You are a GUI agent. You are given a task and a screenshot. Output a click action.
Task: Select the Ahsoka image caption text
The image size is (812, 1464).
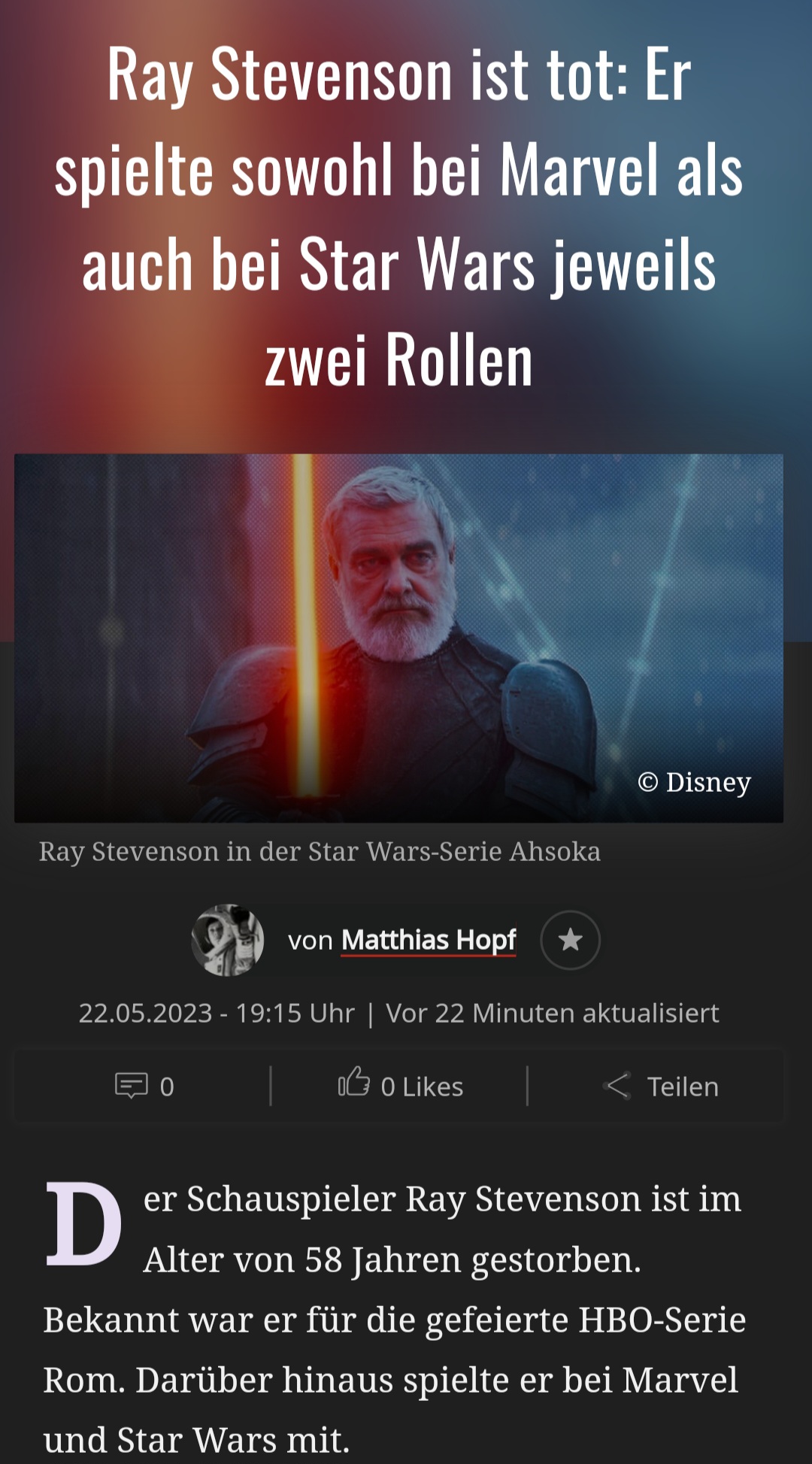[320, 852]
